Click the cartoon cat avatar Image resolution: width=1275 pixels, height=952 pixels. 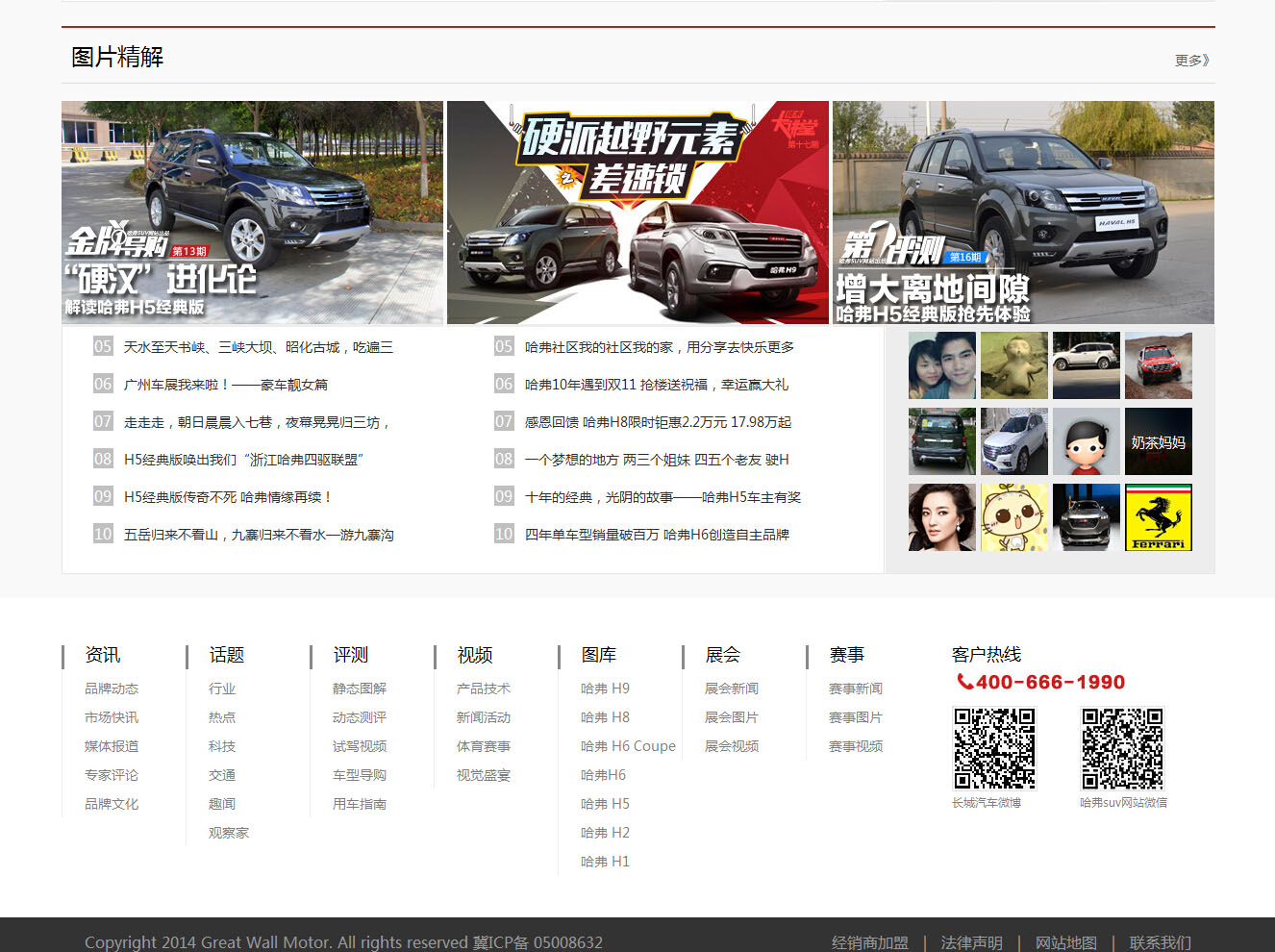tap(1014, 517)
